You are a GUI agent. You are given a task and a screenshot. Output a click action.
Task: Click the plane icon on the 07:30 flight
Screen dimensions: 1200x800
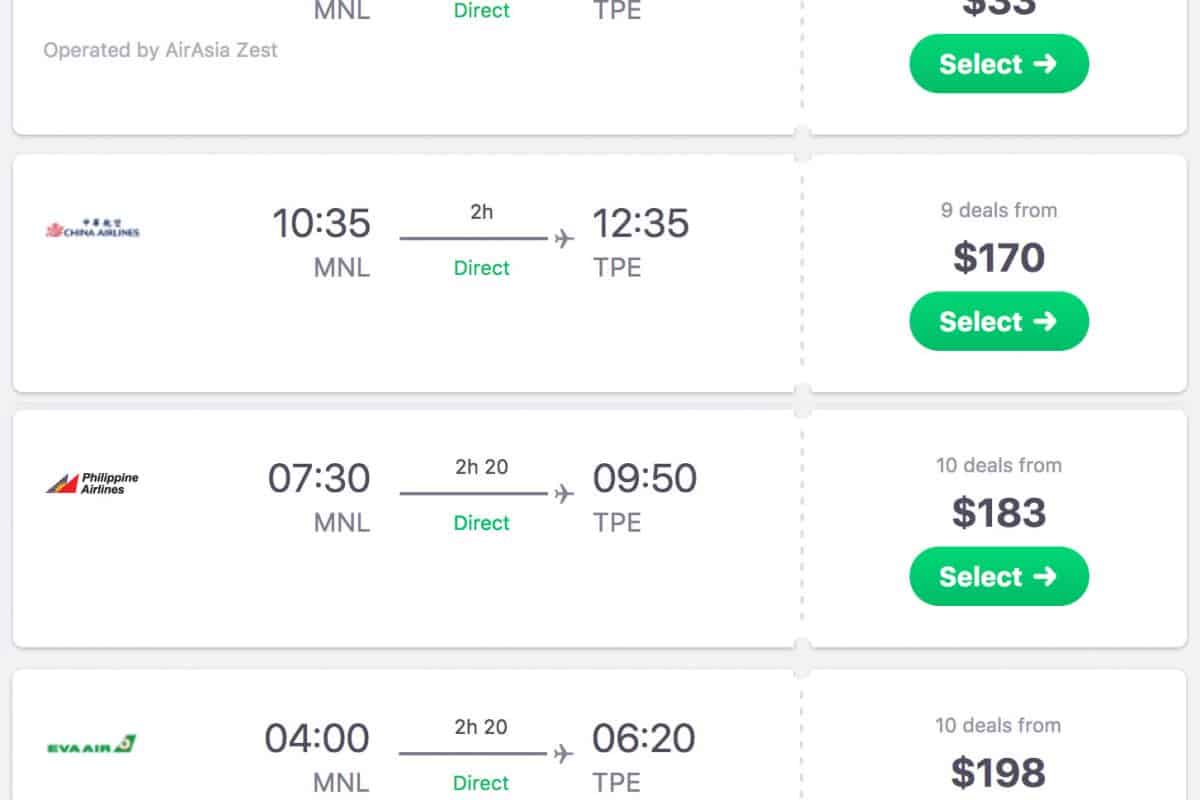(564, 494)
